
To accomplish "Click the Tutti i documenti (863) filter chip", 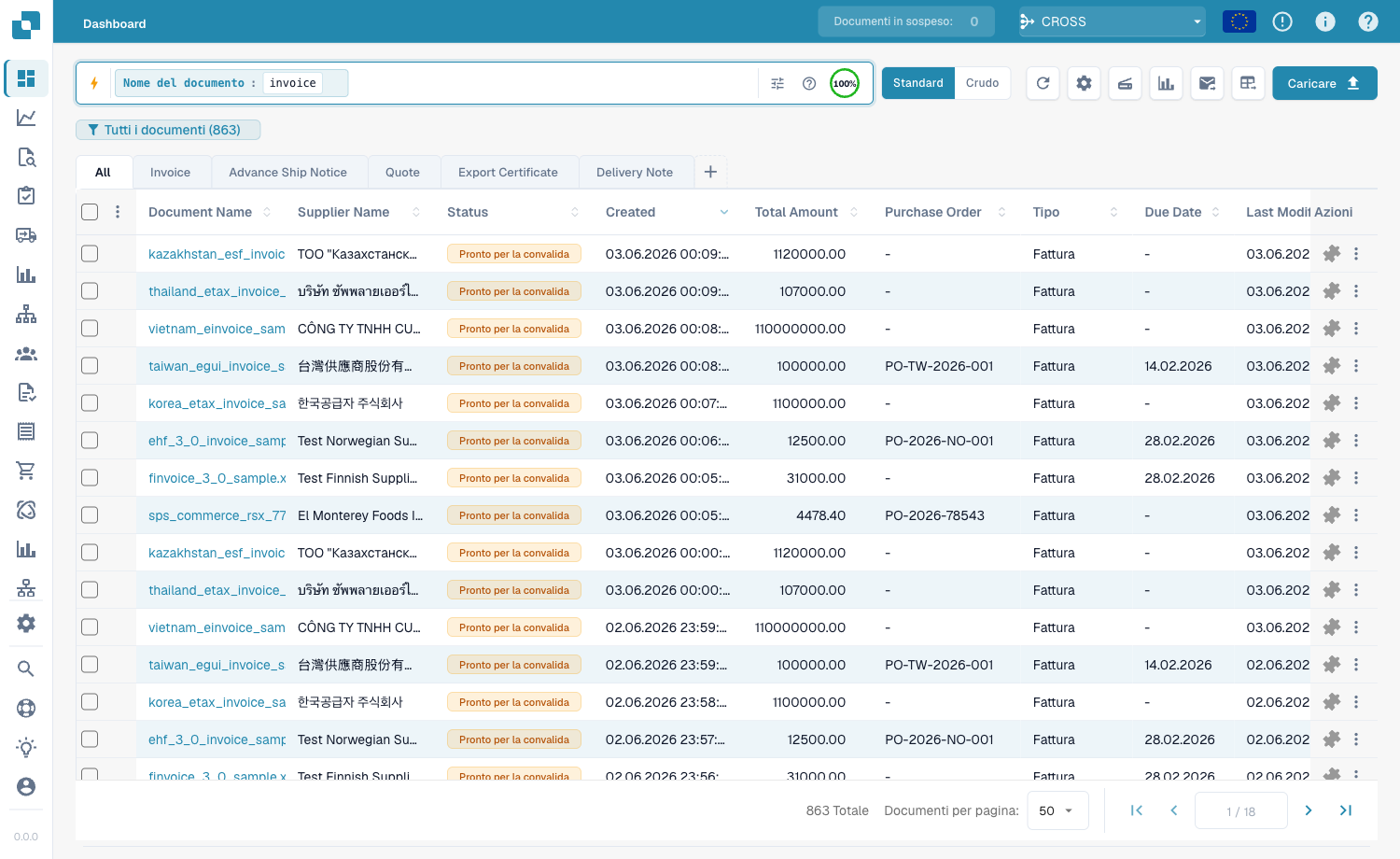I will tap(168, 130).
